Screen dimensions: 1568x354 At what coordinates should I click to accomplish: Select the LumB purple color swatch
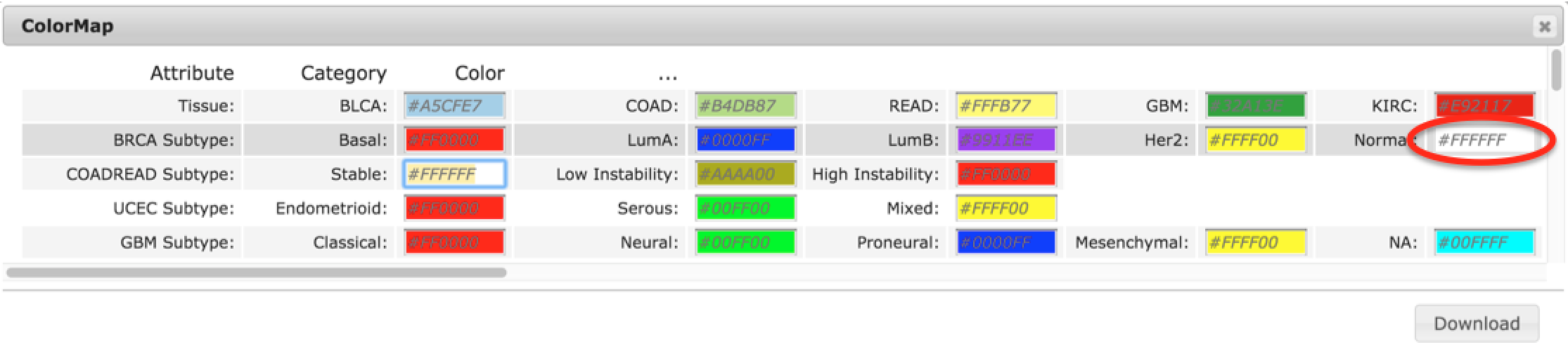[1005, 140]
